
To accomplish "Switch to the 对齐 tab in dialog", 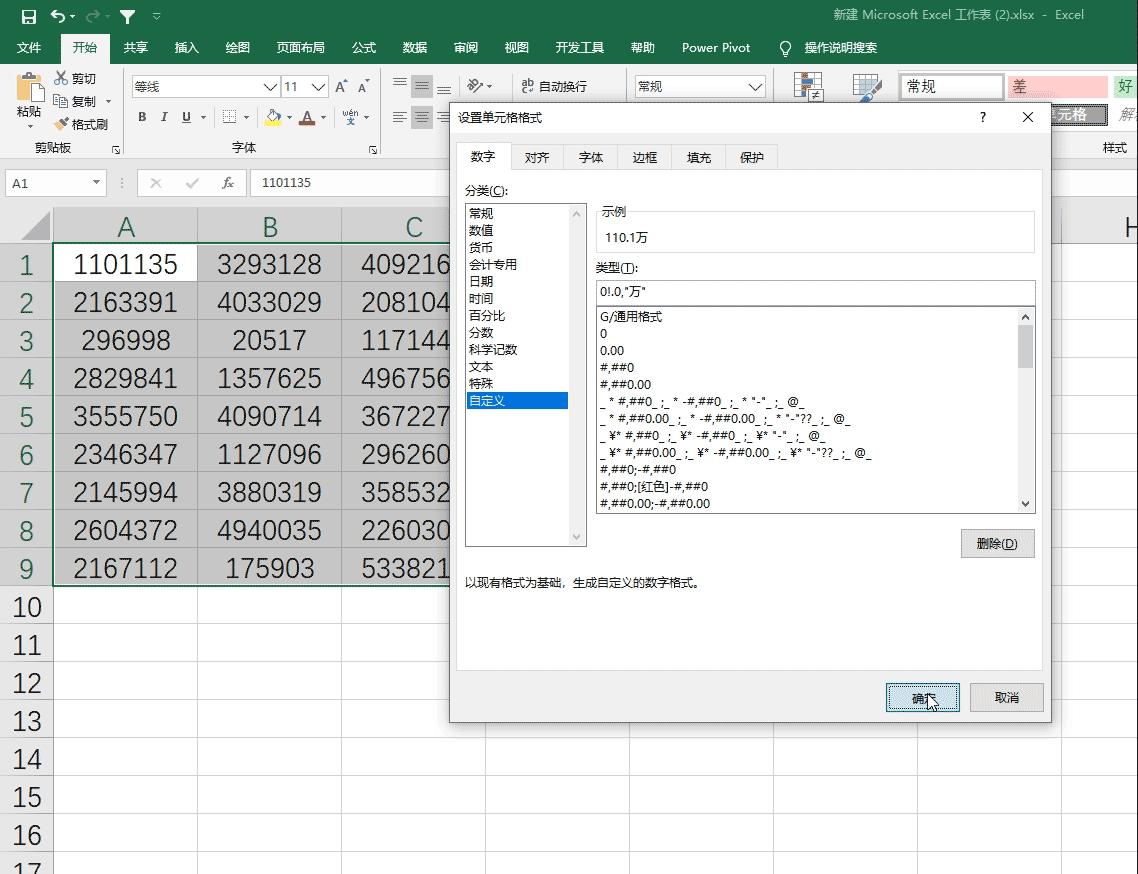I will pyautogui.click(x=537, y=157).
